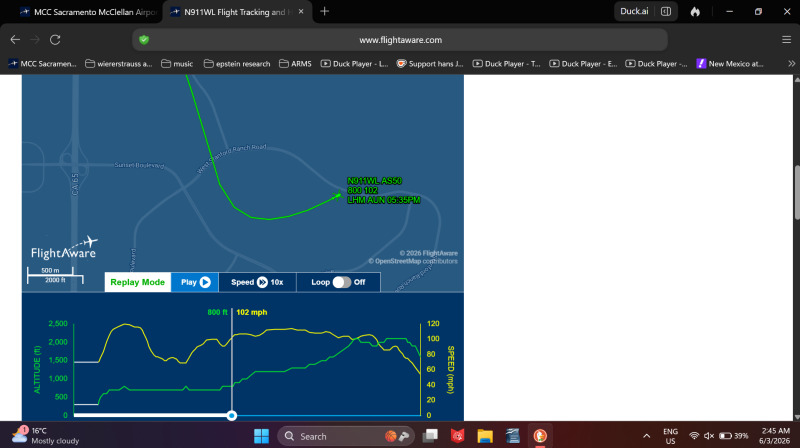Click the FlightAware logo on map
This screenshot has height=448, width=800.
click(x=64, y=248)
